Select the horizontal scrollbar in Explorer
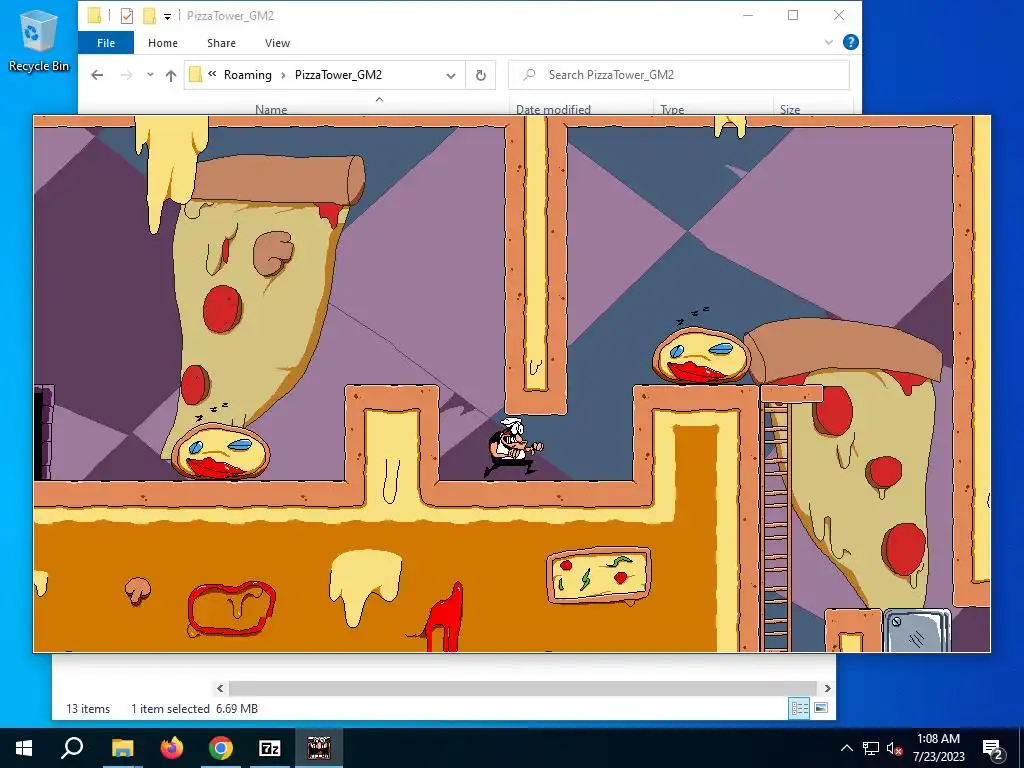Viewport: 1024px width, 768px height. coord(522,688)
